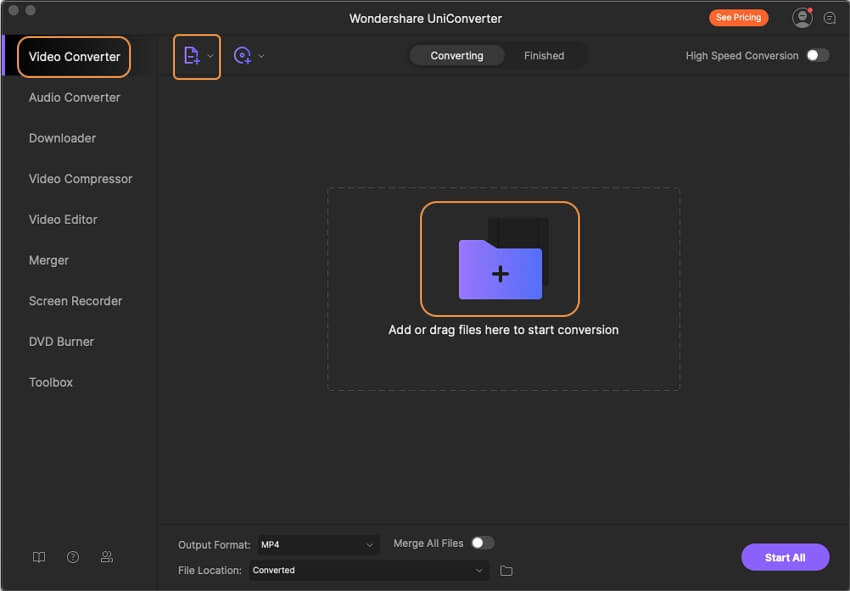Click the See Pricing button

click(x=738, y=18)
